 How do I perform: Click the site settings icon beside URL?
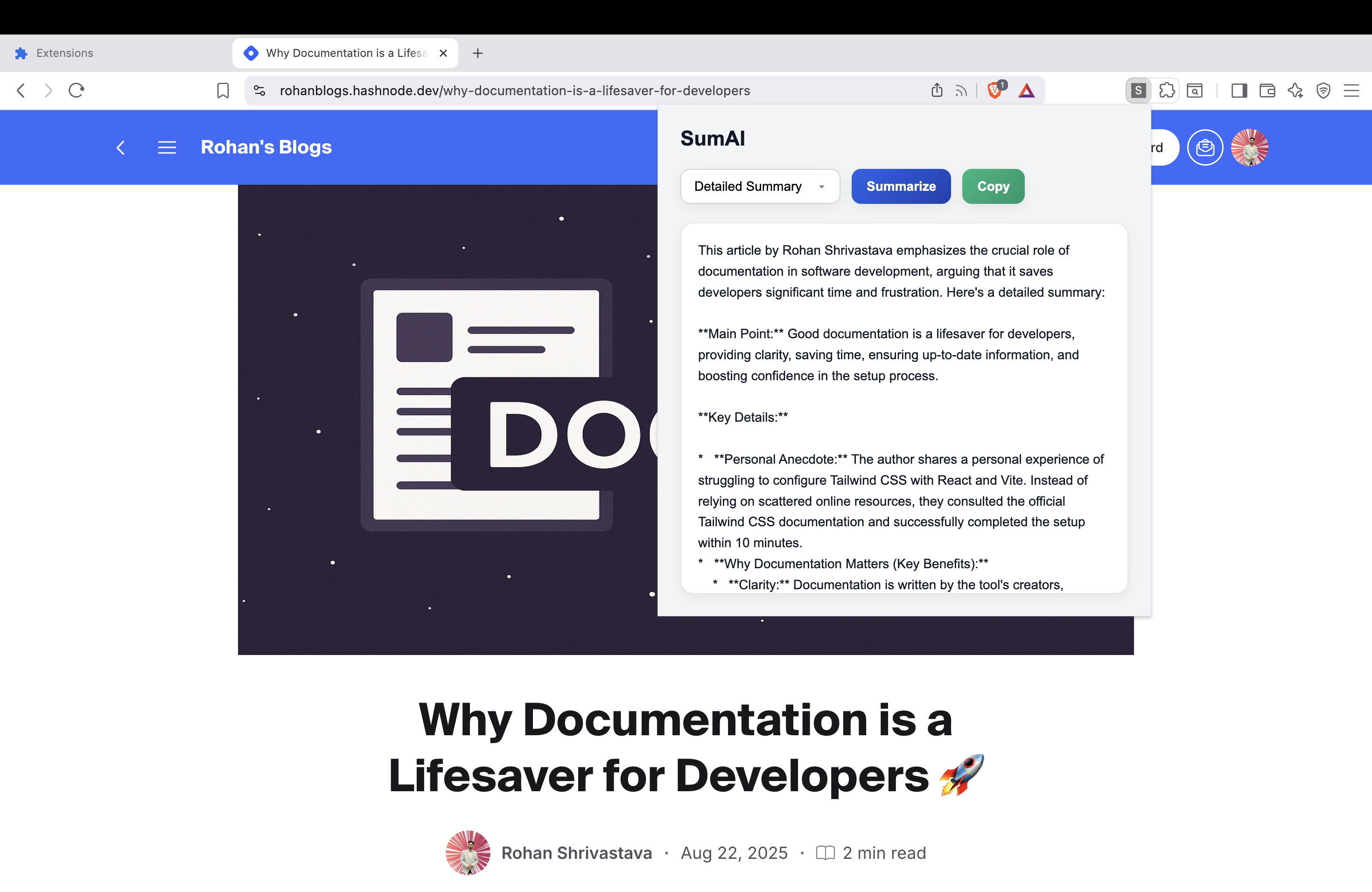pyautogui.click(x=259, y=91)
